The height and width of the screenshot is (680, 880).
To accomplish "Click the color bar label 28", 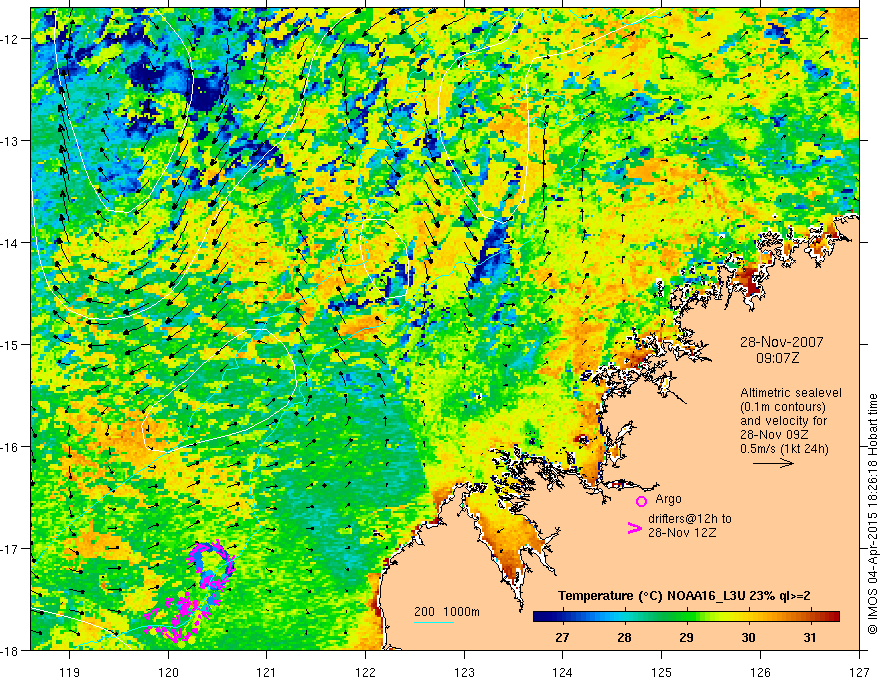I will [x=624, y=637].
